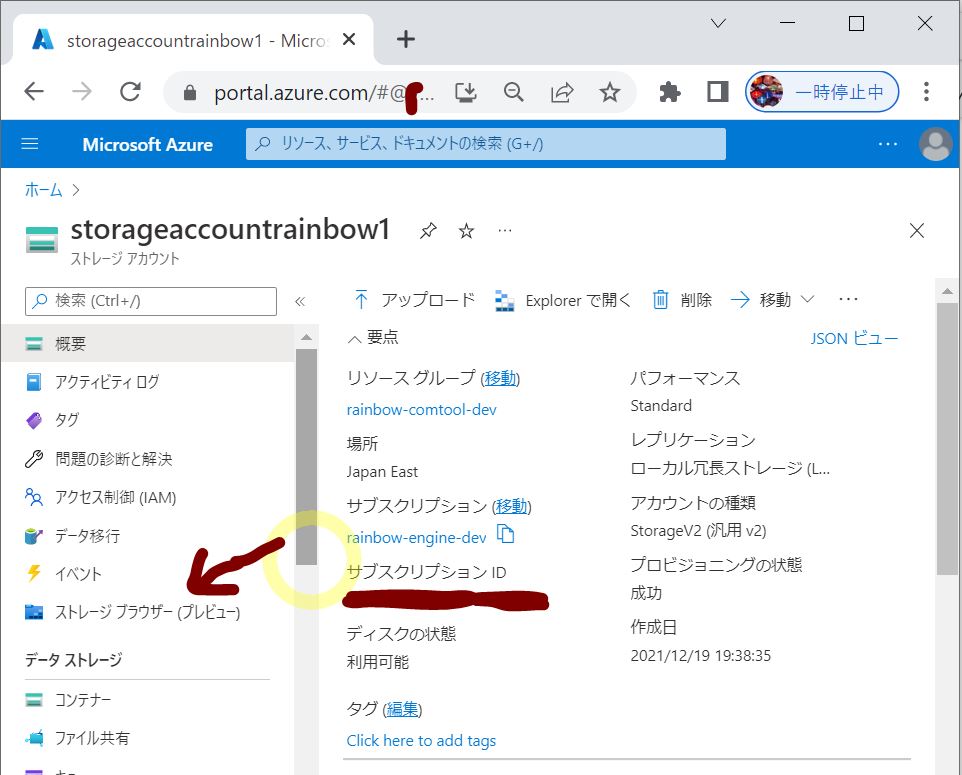
Task: Bookmark this tab with star icon
Action: [609, 93]
